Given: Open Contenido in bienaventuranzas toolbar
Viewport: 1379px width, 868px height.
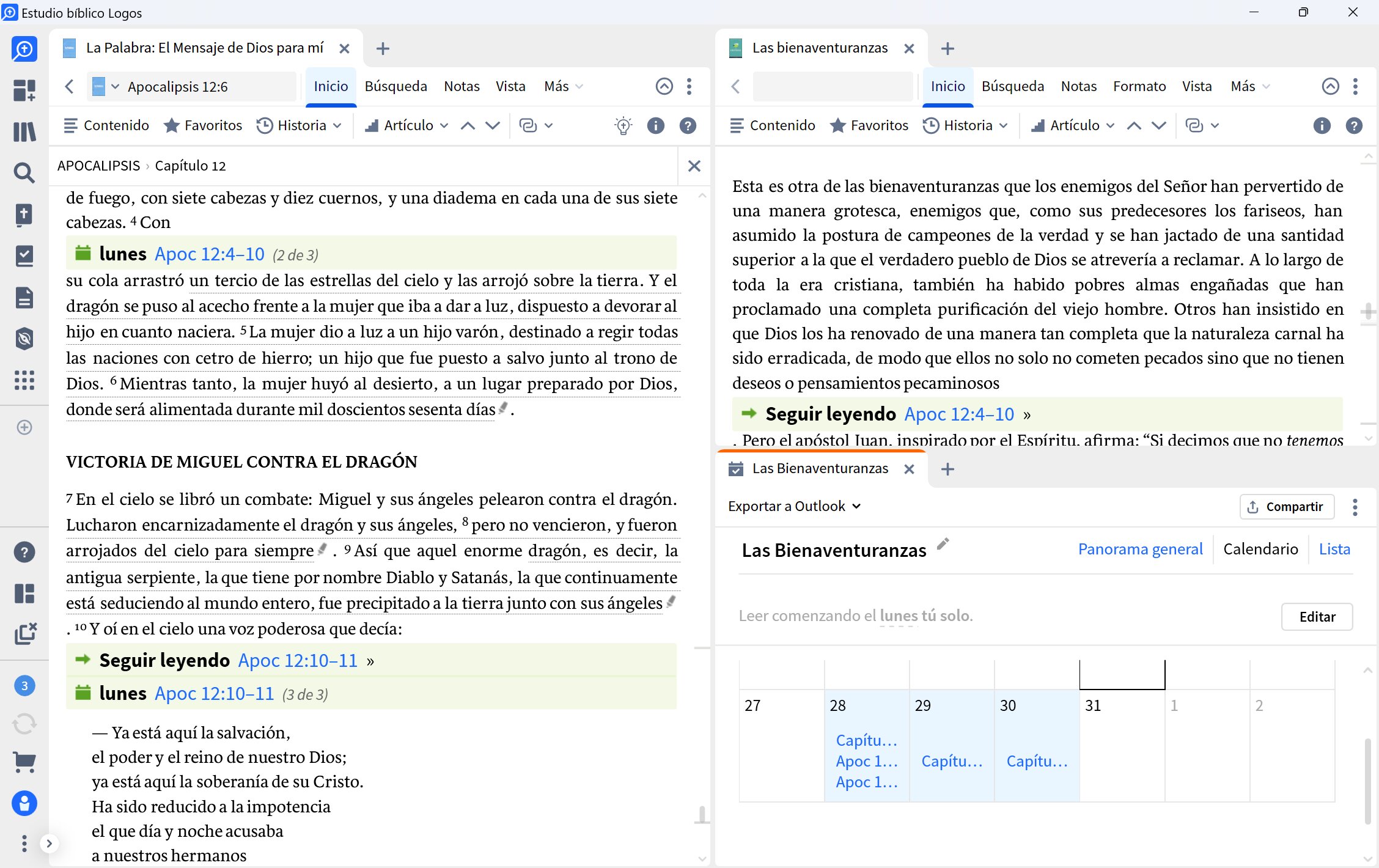Looking at the screenshot, I should (773, 125).
